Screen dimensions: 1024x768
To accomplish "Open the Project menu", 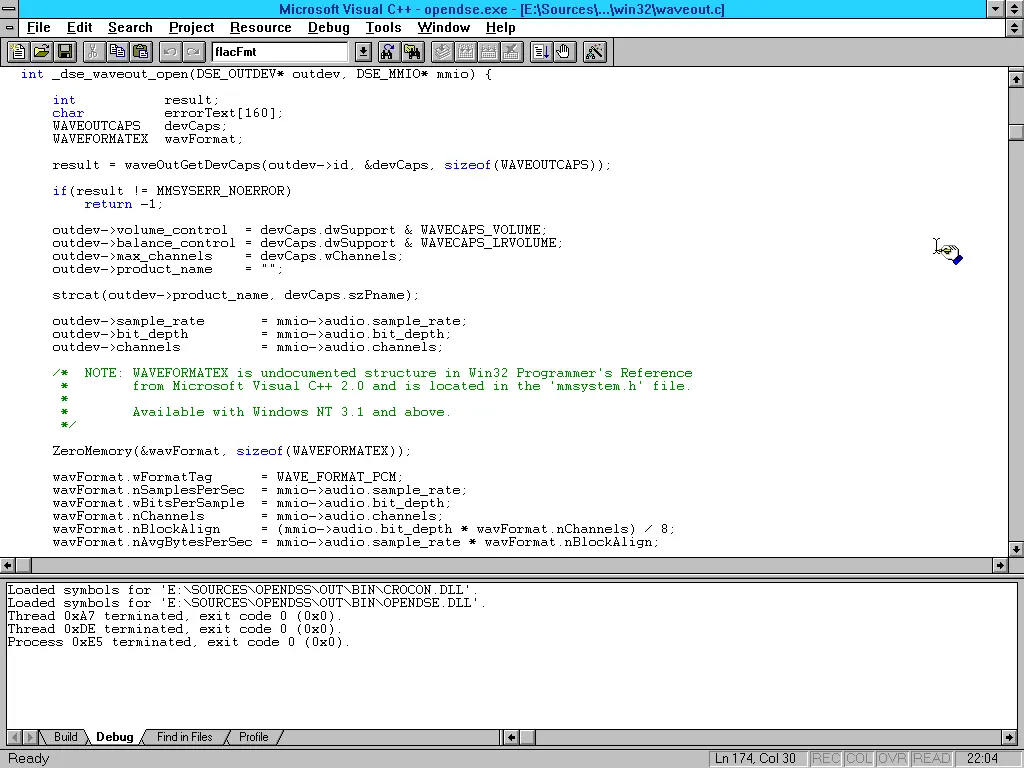I will click(x=191, y=27).
